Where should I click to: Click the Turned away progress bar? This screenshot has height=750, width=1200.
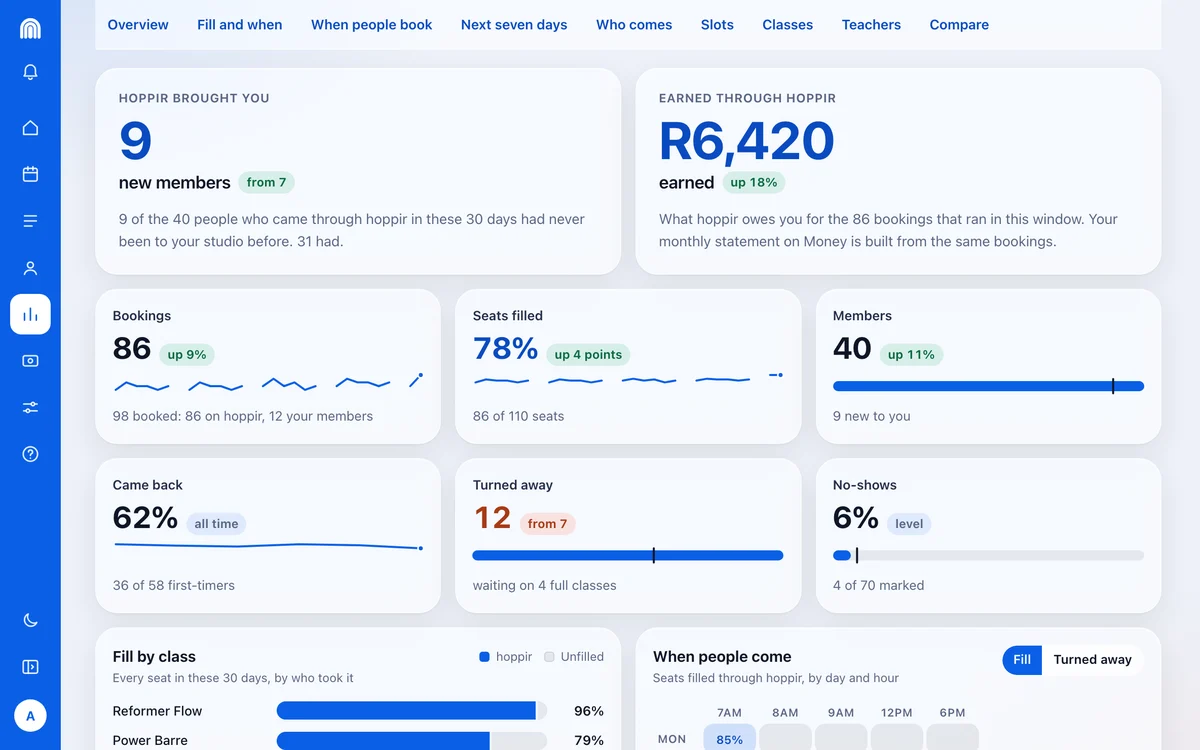point(628,555)
